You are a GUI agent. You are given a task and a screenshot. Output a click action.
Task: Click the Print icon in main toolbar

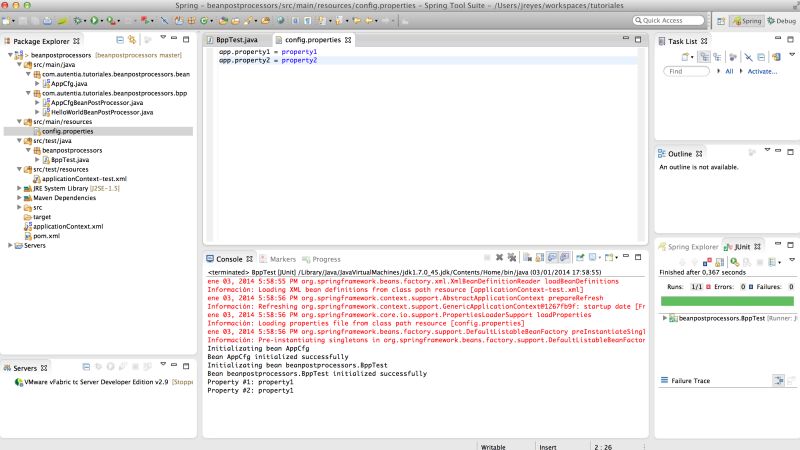[x=47, y=21]
